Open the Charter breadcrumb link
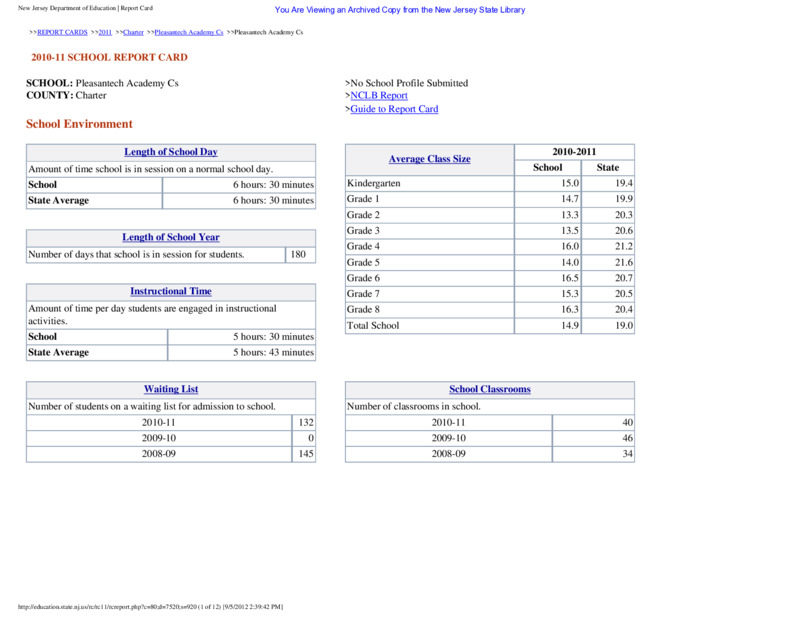Screen dimensions: 800x618 click(133, 32)
